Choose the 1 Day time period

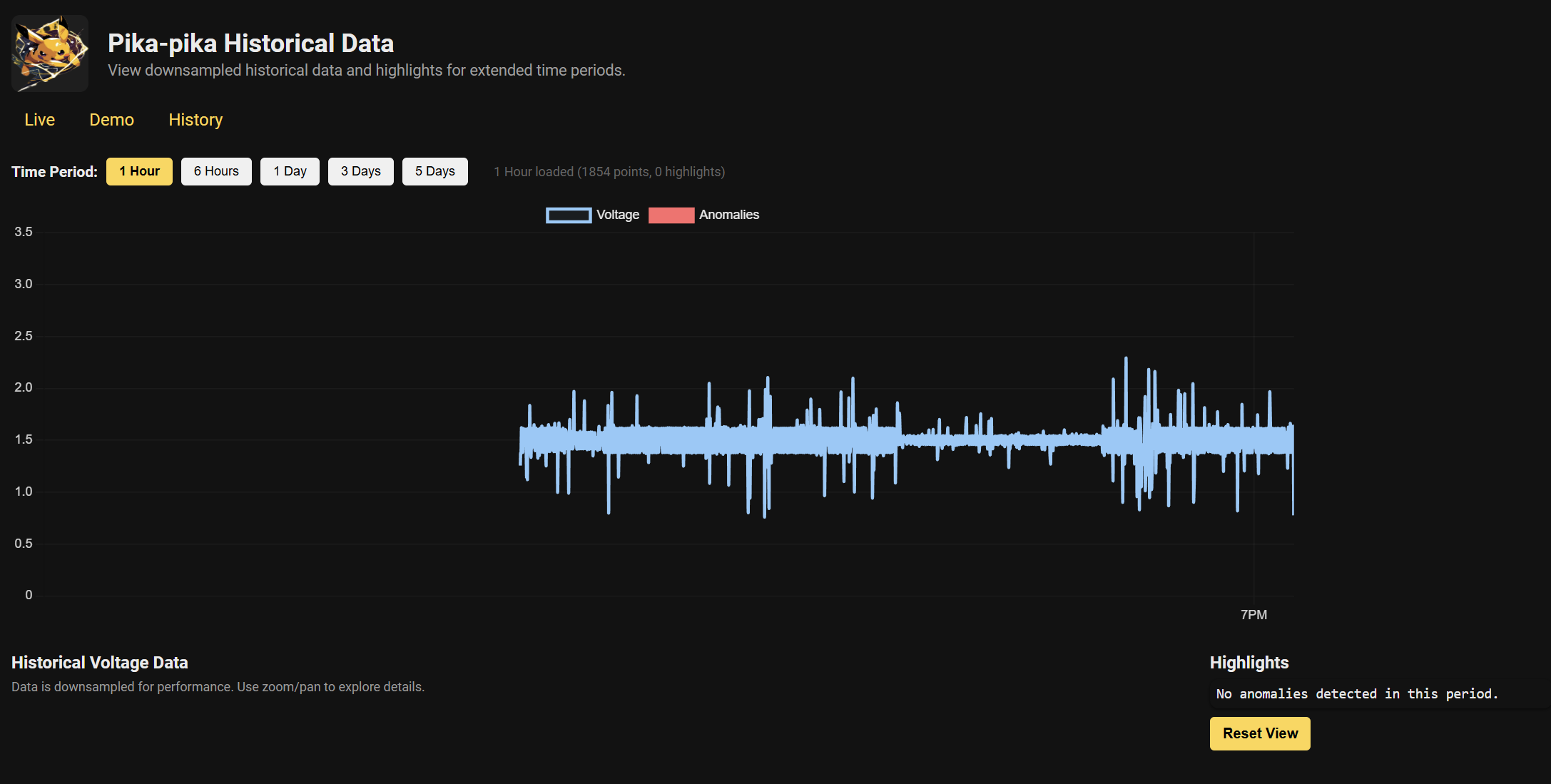[290, 171]
